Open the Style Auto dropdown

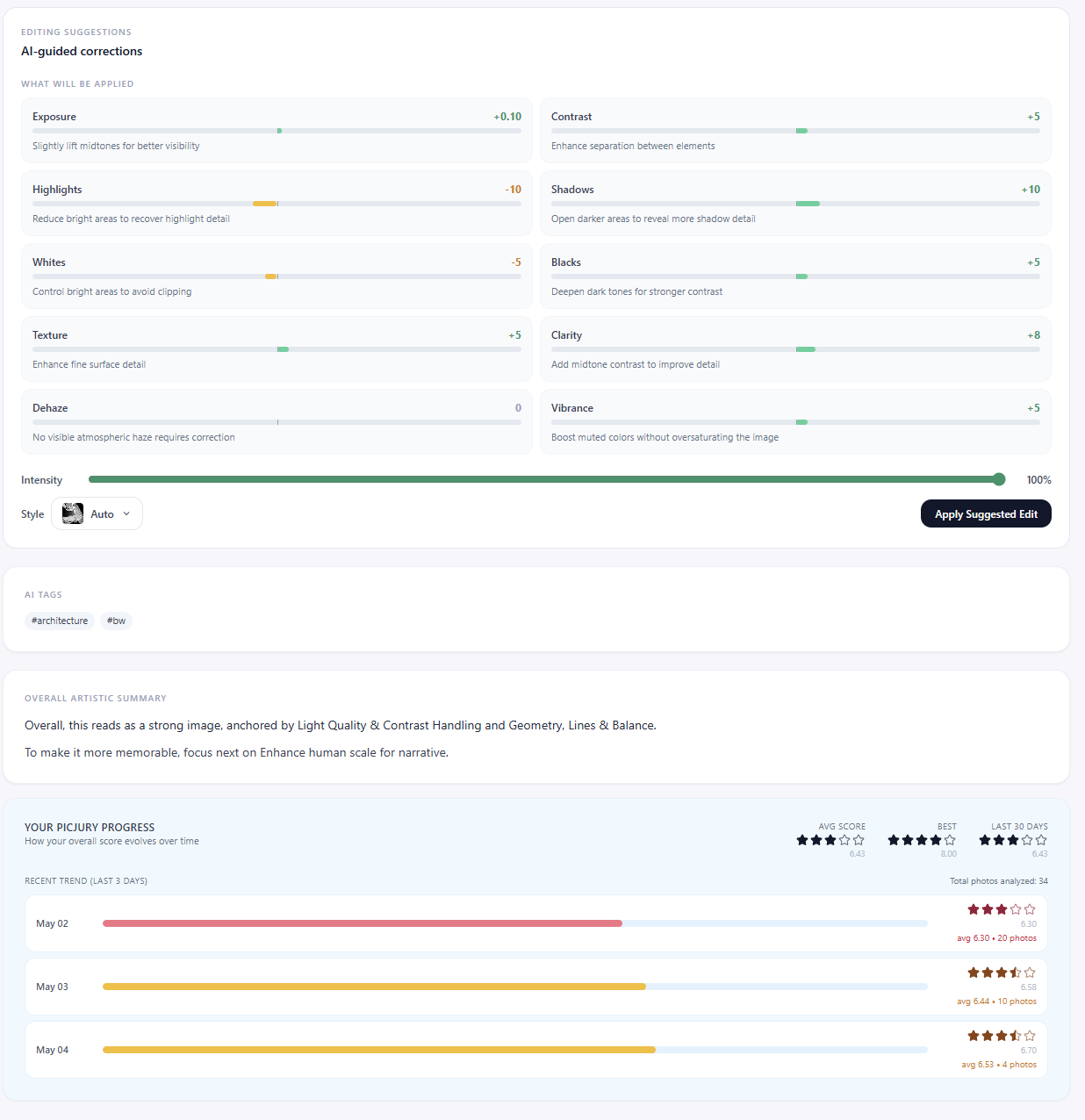[97, 513]
